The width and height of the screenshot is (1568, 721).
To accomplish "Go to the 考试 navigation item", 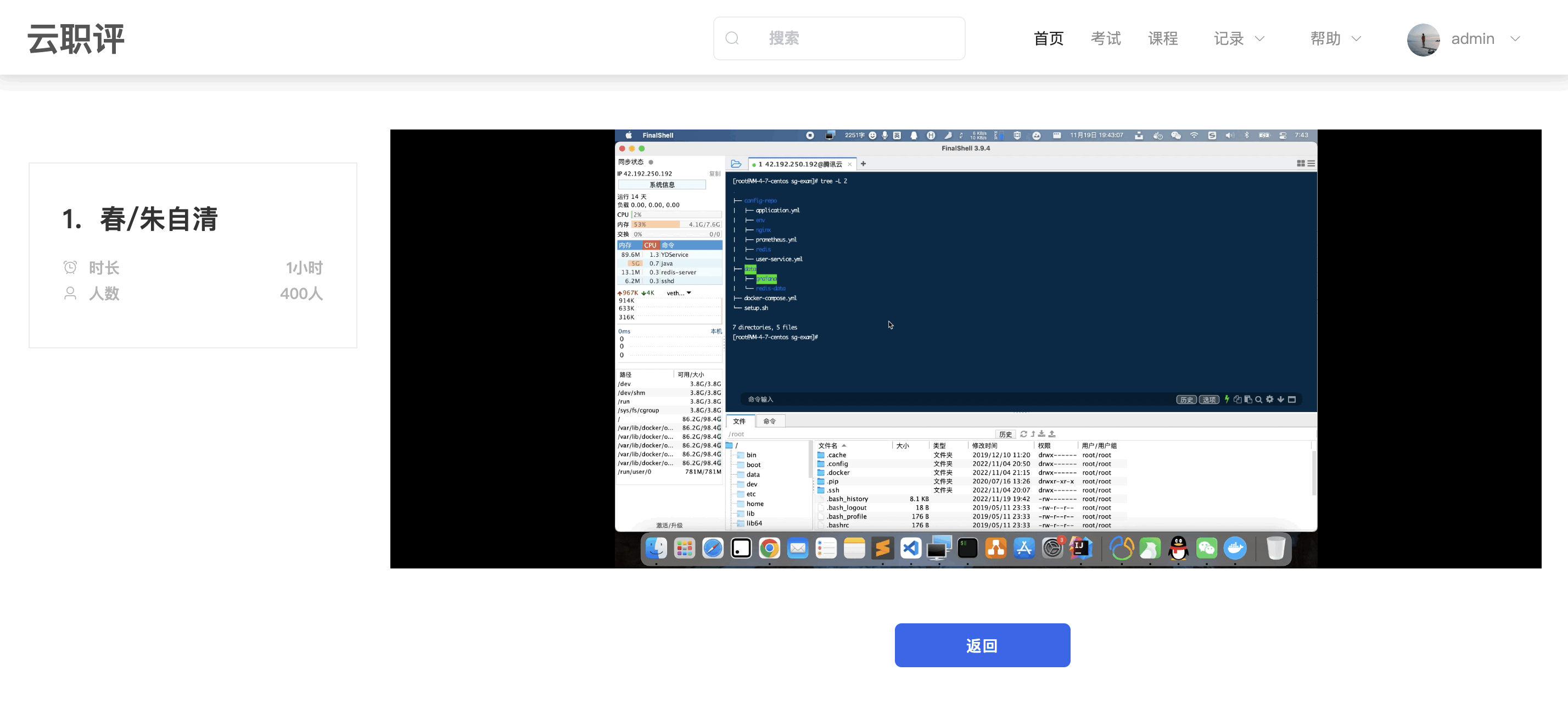I will [1105, 38].
